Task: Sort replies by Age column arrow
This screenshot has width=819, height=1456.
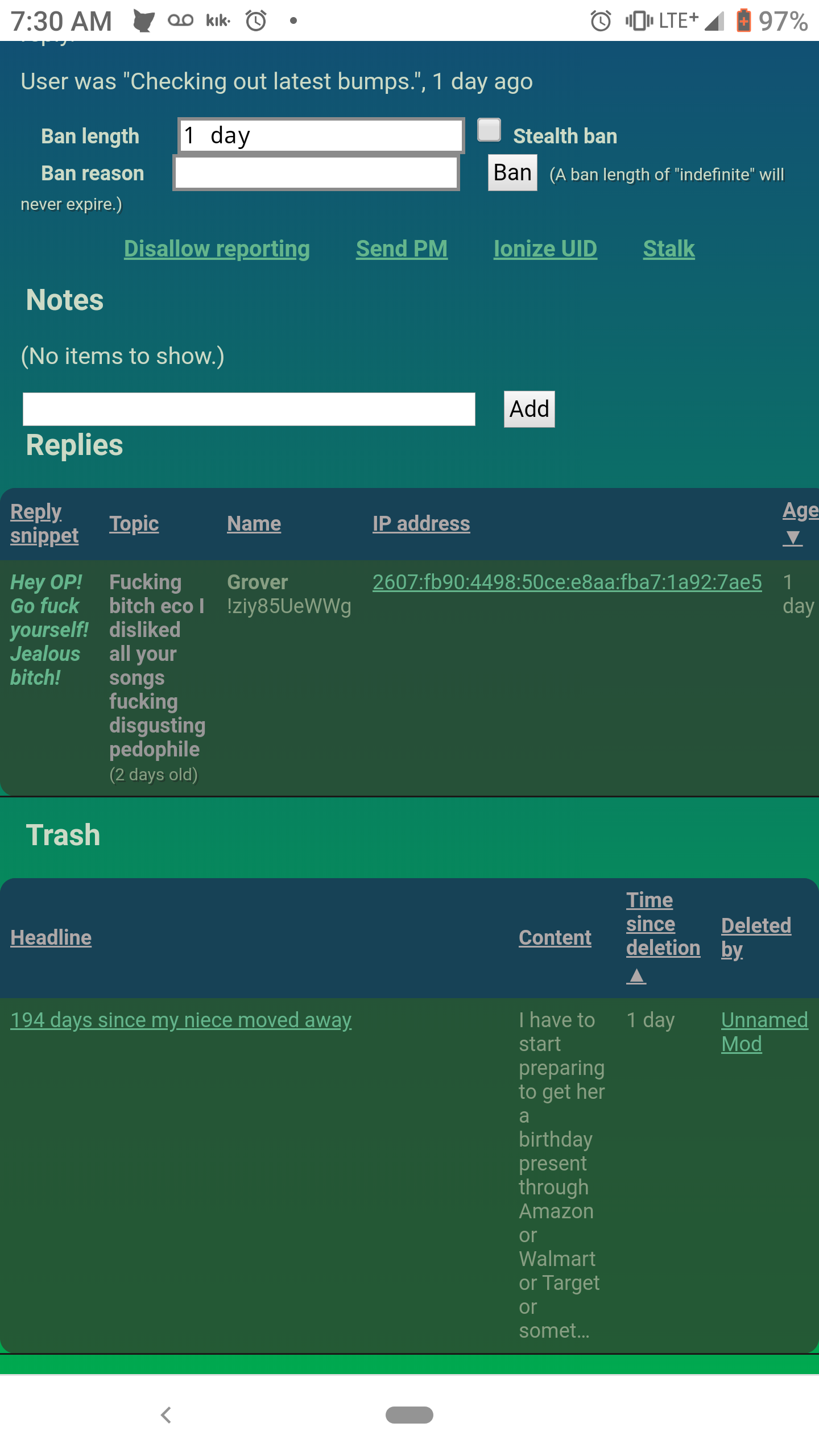Action: click(792, 537)
